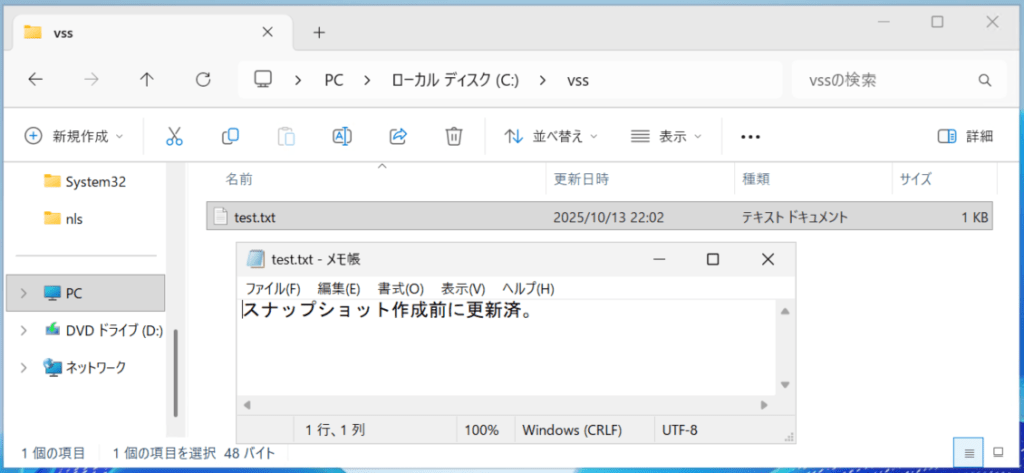Sort by the 更新日時 column header
Screen dimensions: 1024x473
coord(581,179)
